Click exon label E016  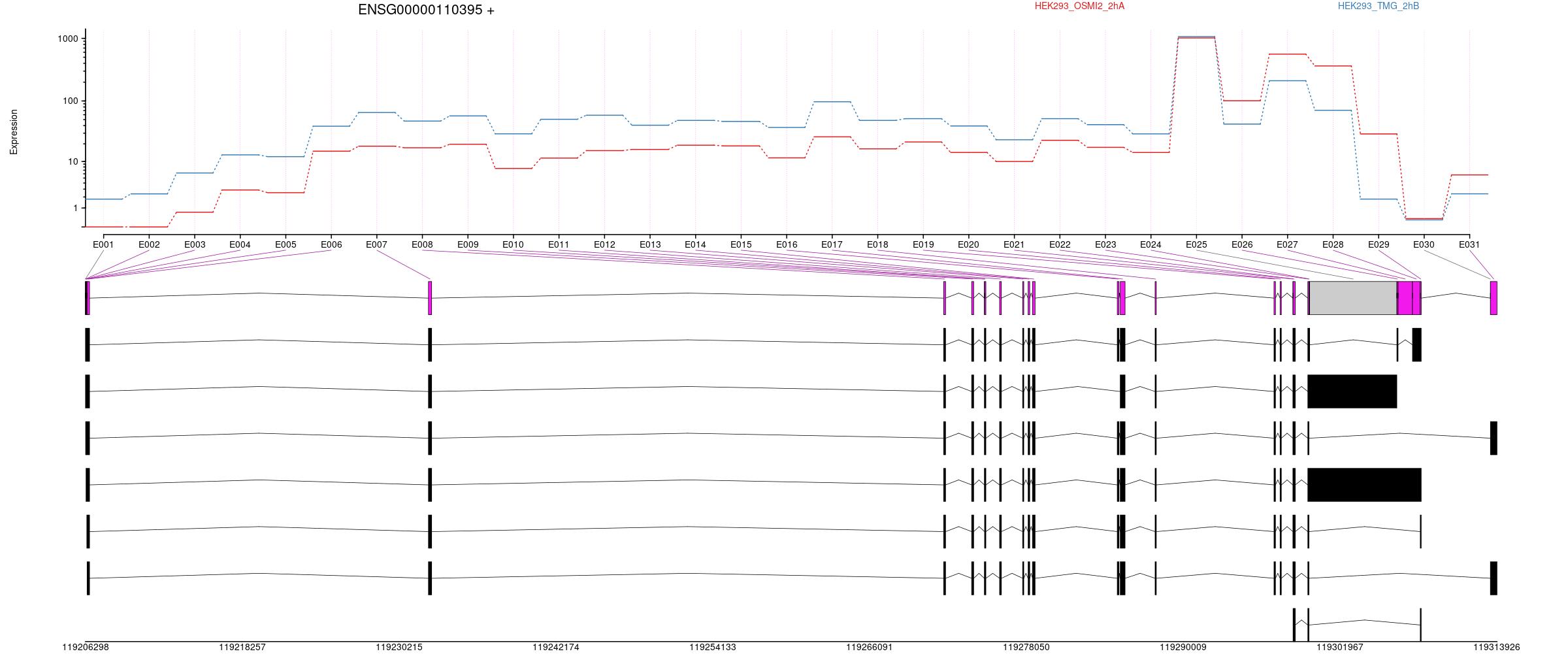point(787,245)
